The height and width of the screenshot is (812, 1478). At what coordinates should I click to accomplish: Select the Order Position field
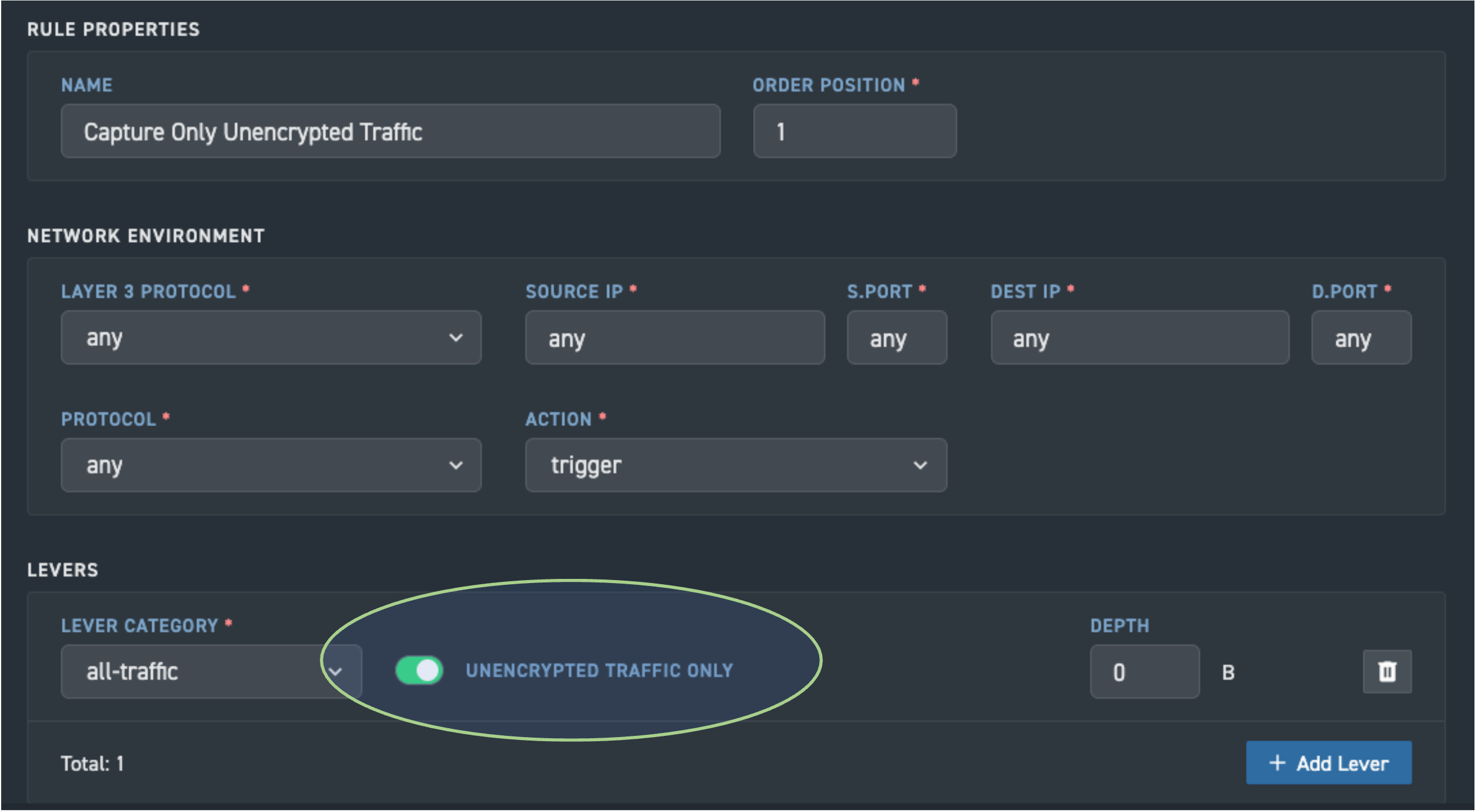click(x=854, y=131)
